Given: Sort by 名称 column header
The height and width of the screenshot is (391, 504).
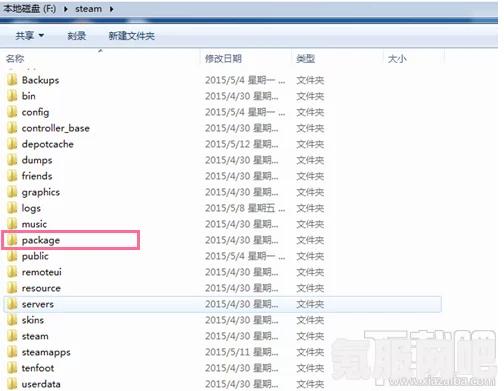Looking at the screenshot, I should (x=15, y=59).
